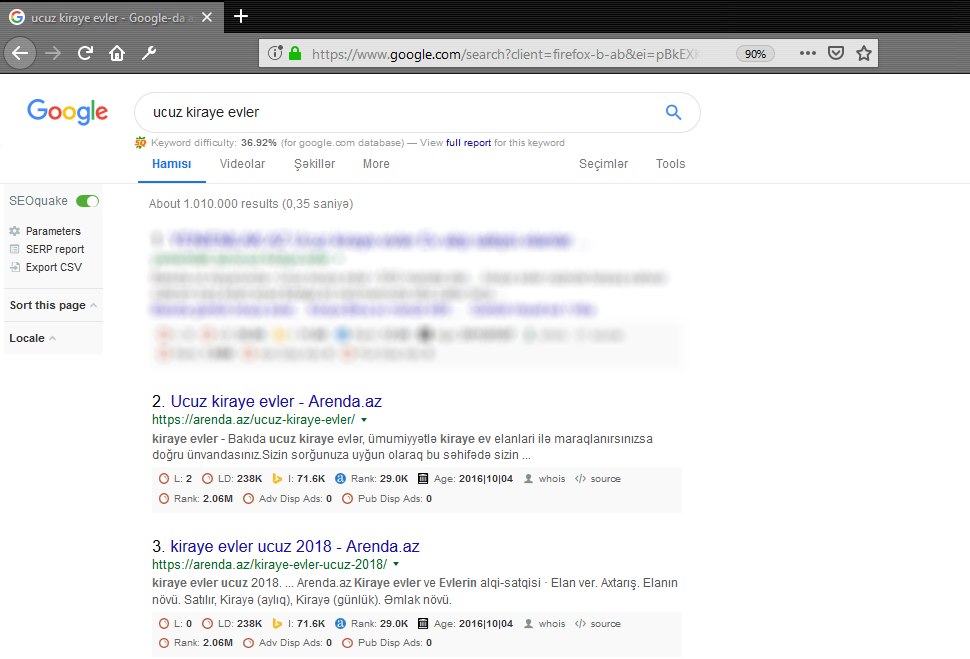This screenshot has height=659, width=970.
Task: Open dropdown arrow next to arenda.az/ucuz-kiraye-evler URL
Action: [364, 420]
